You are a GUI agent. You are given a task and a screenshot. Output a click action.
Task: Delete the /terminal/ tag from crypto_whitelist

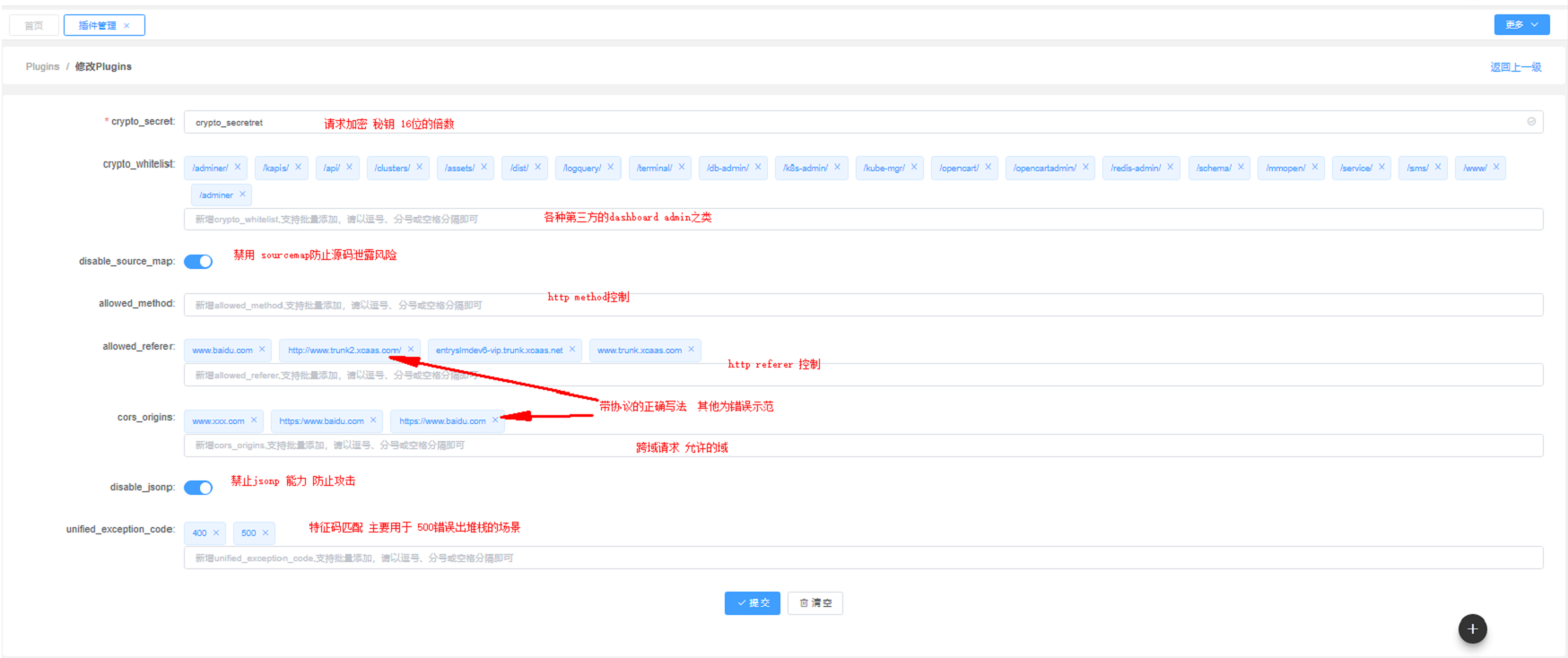(x=682, y=168)
